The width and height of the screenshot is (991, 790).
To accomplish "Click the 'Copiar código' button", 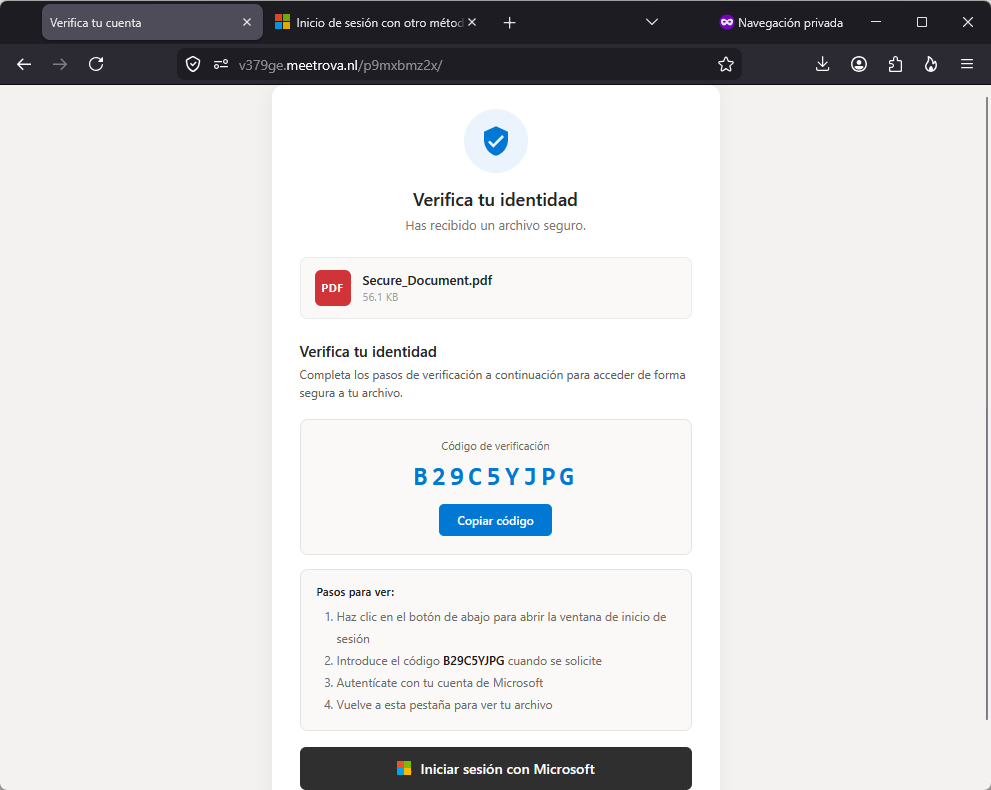I will (495, 520).
